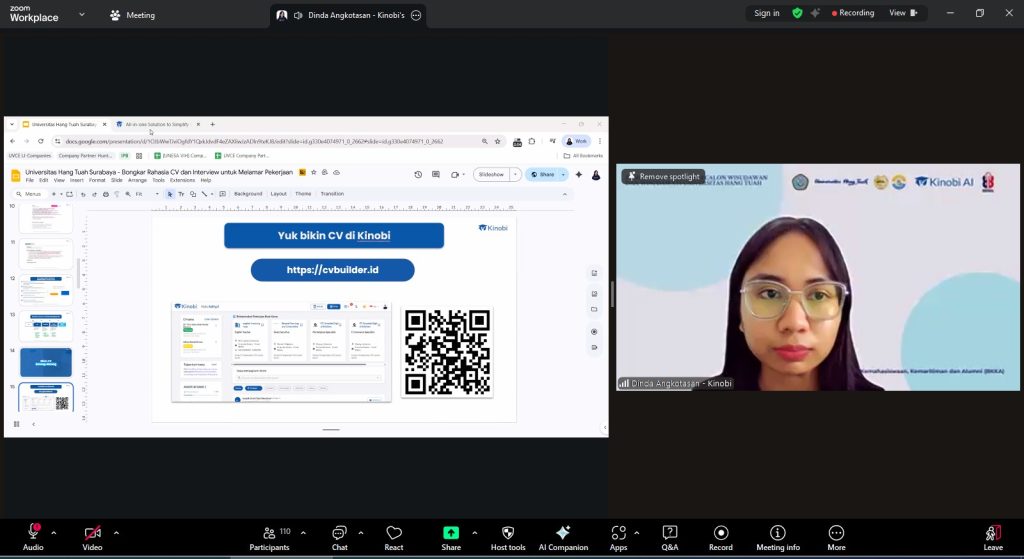Viewport: 1024px width, 559px height.
Task: Open the View dropdown at top right
Action: (902, 13)
